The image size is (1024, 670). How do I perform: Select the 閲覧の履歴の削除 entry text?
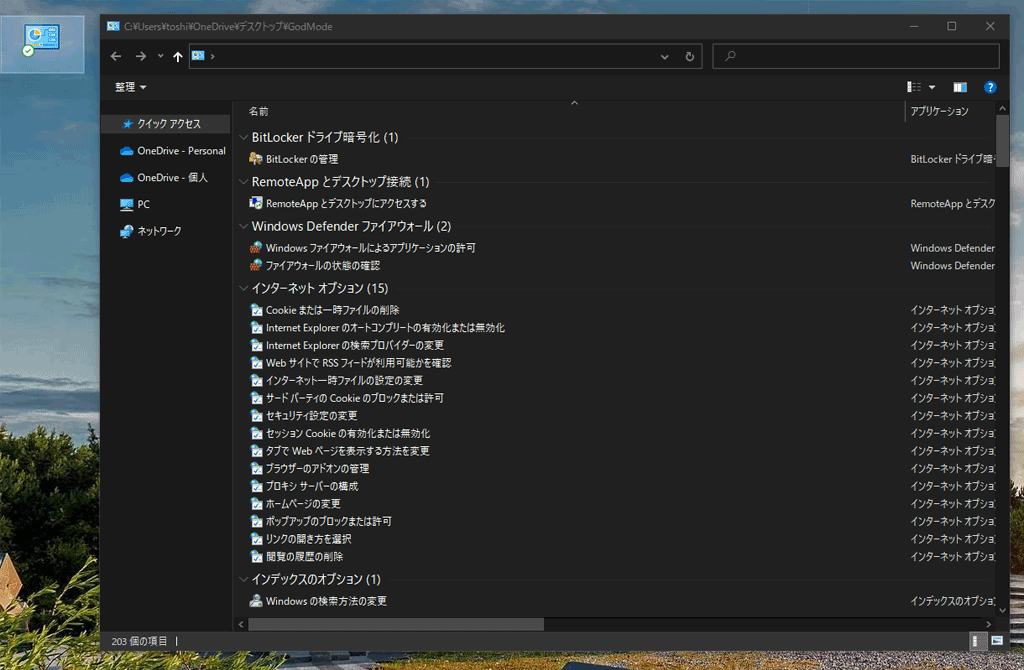pyautogui.click(x=304, y=557)
